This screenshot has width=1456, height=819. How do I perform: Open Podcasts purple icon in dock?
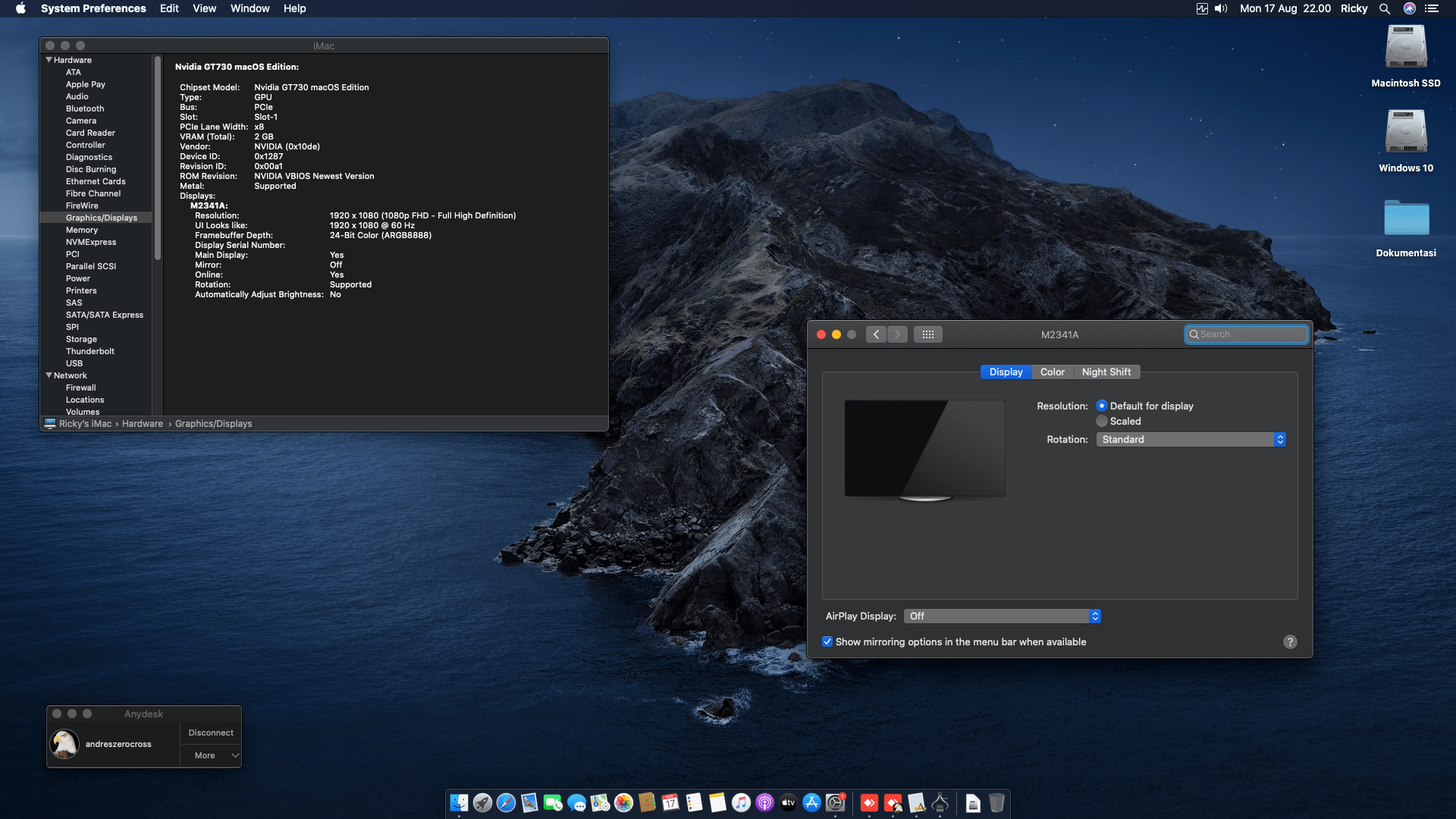[x=764, y=802]
